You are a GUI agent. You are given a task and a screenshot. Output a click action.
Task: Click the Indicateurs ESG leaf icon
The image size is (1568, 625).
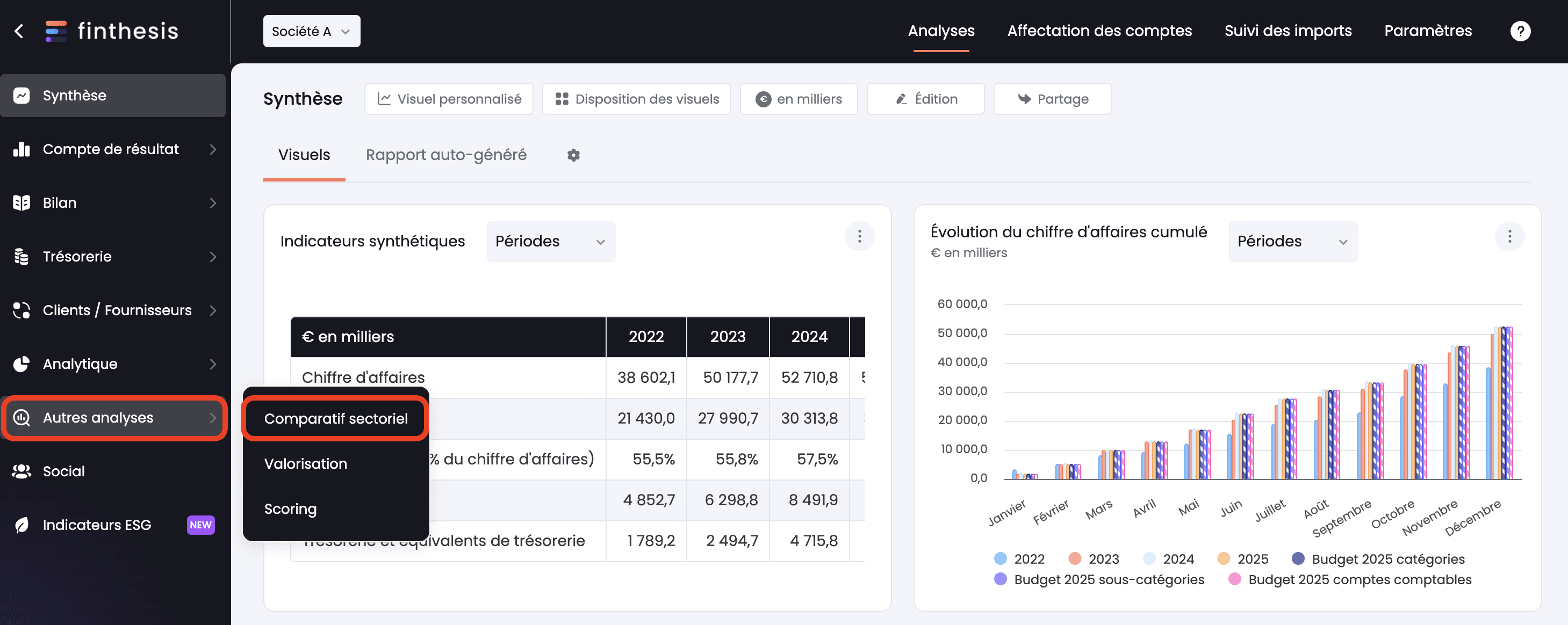21,525
